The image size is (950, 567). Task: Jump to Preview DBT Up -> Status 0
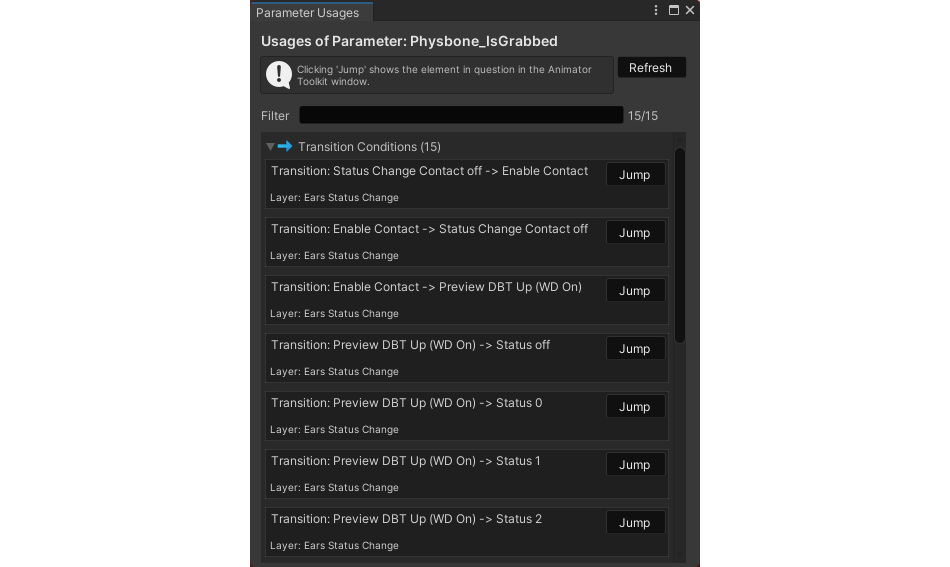tap(635, 406)
